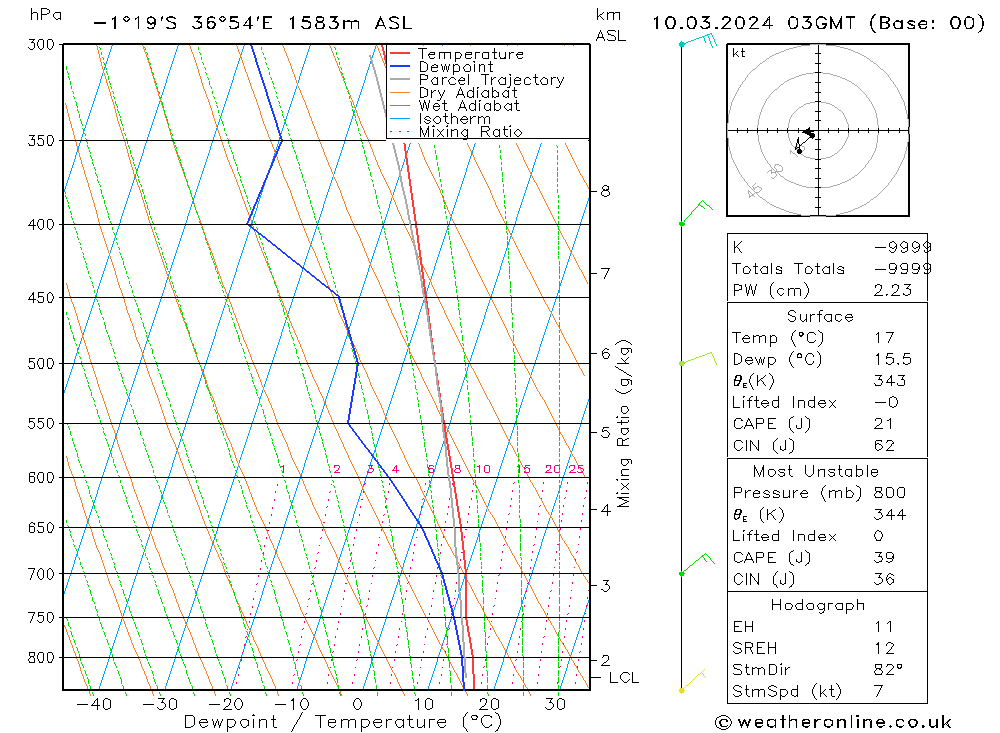The image size is (1000, 733).
Task: Open the weatheronline.co.uk copyright link
Action: [833, 722]
